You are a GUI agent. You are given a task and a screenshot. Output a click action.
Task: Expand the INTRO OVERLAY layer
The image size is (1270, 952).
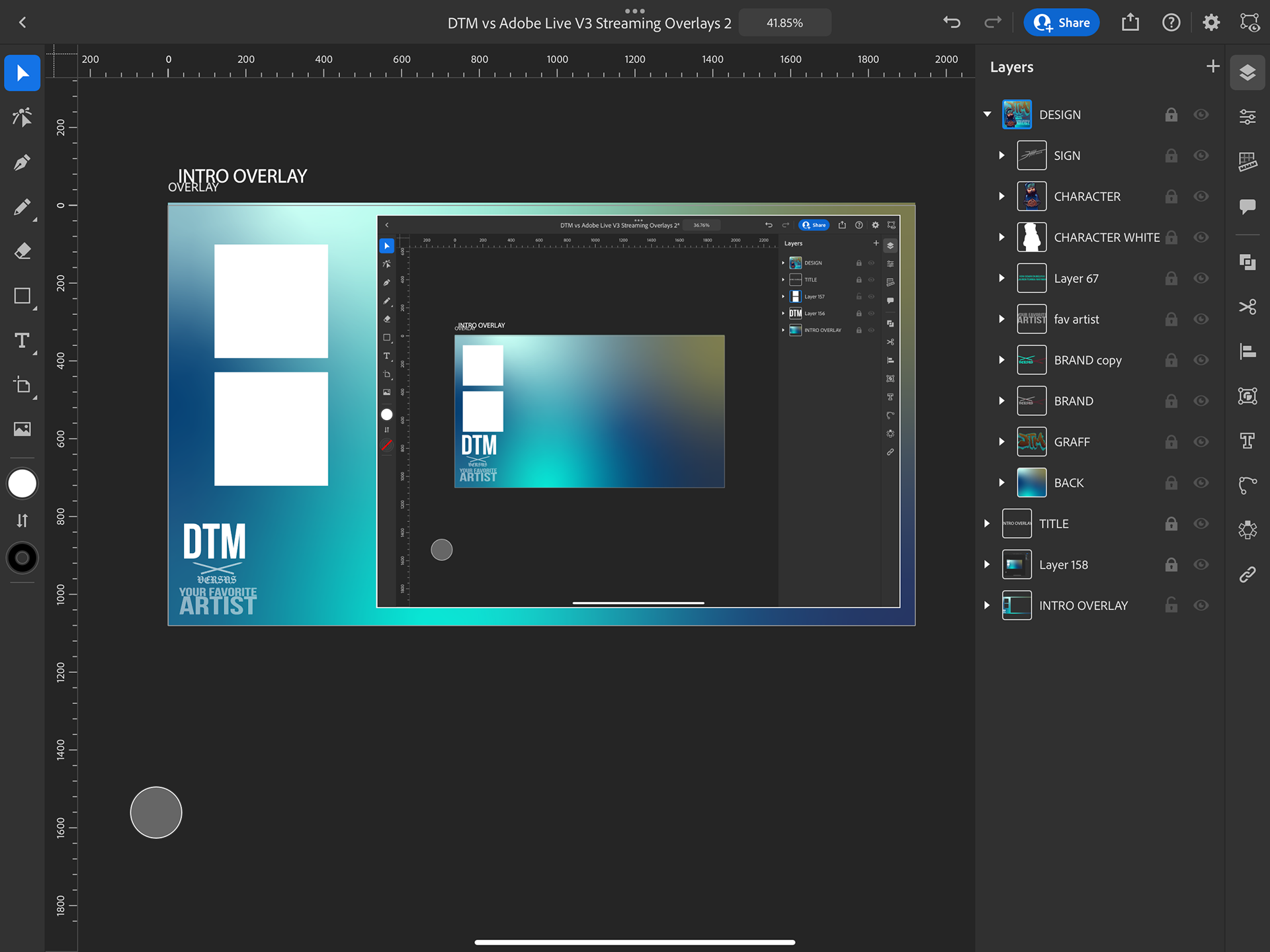[988, 605]
